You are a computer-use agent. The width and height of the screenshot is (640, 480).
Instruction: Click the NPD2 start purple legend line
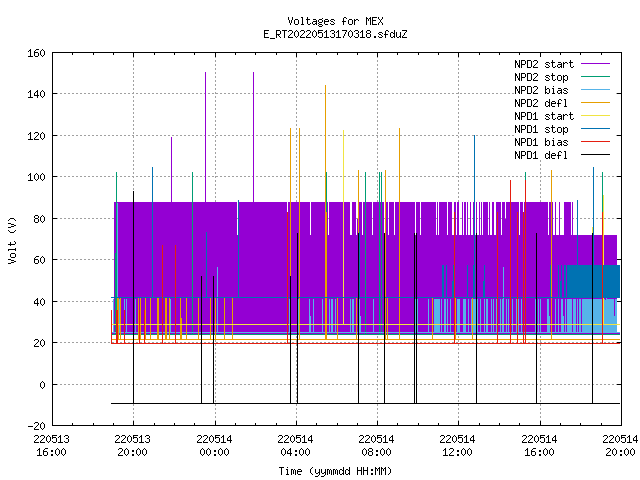pos(595,64)
